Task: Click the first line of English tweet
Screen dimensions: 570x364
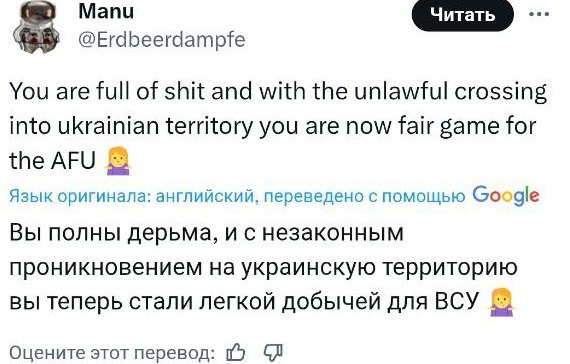Action: click(278, 92)
